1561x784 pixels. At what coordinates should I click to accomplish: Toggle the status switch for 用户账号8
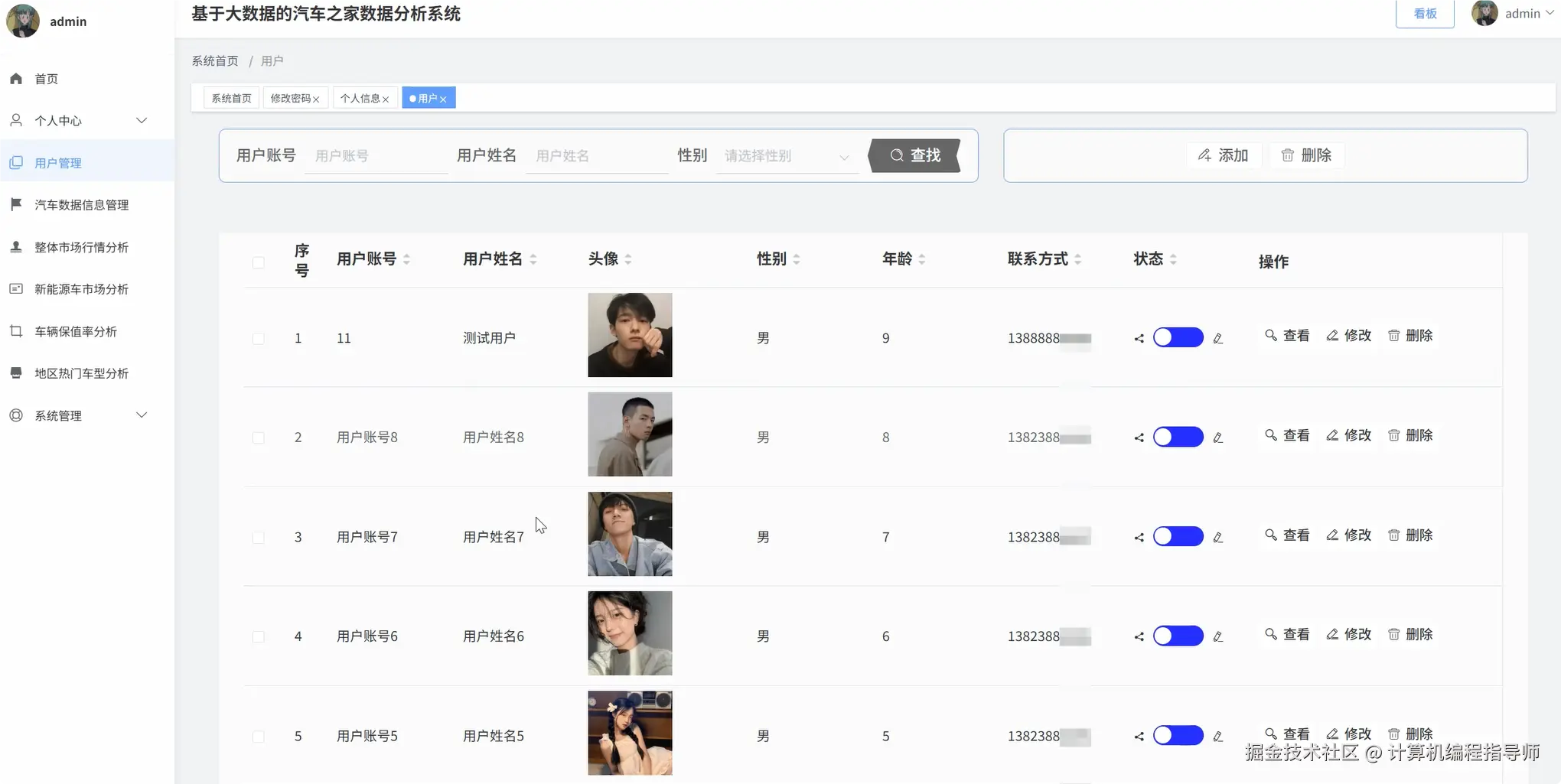pyautogui.click(x=1178, y=437)
